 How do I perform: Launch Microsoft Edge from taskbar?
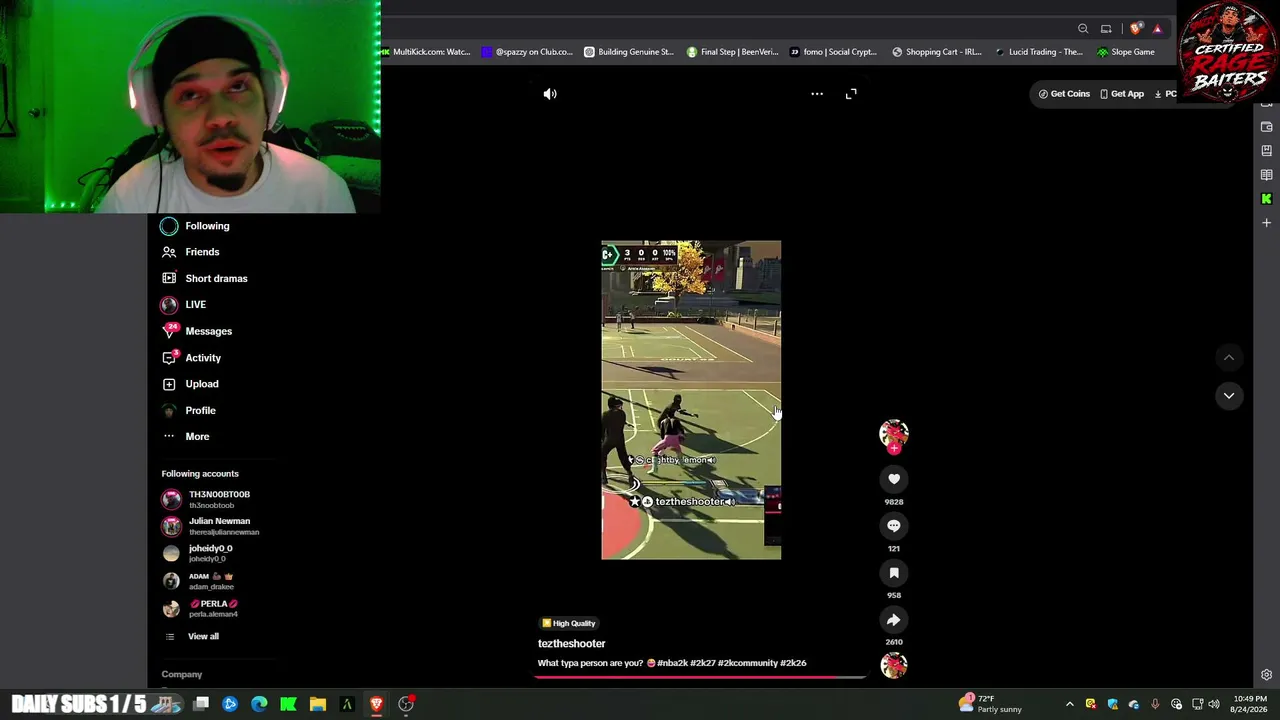pos(259,704)
